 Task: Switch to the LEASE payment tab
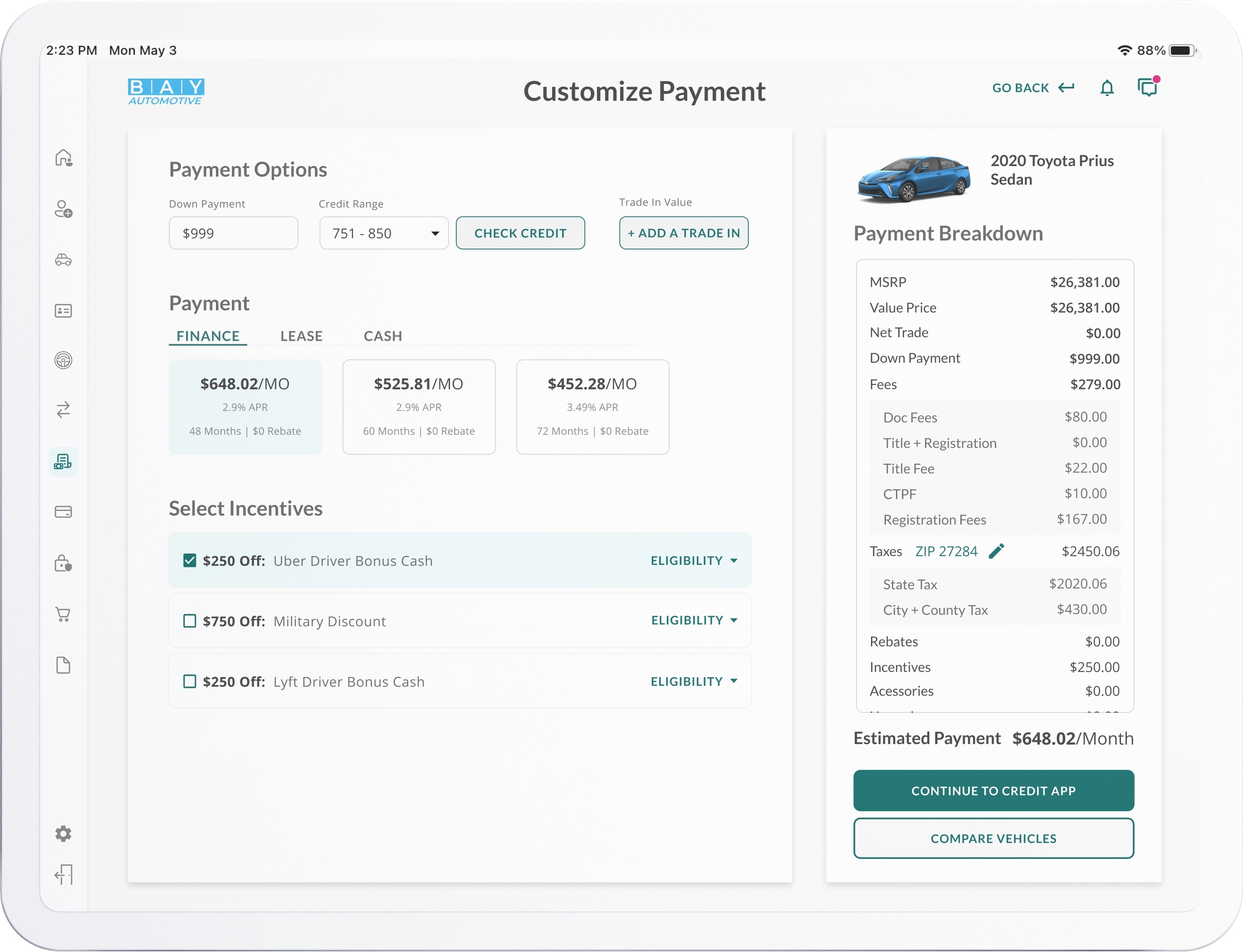(x=301, y=335)
